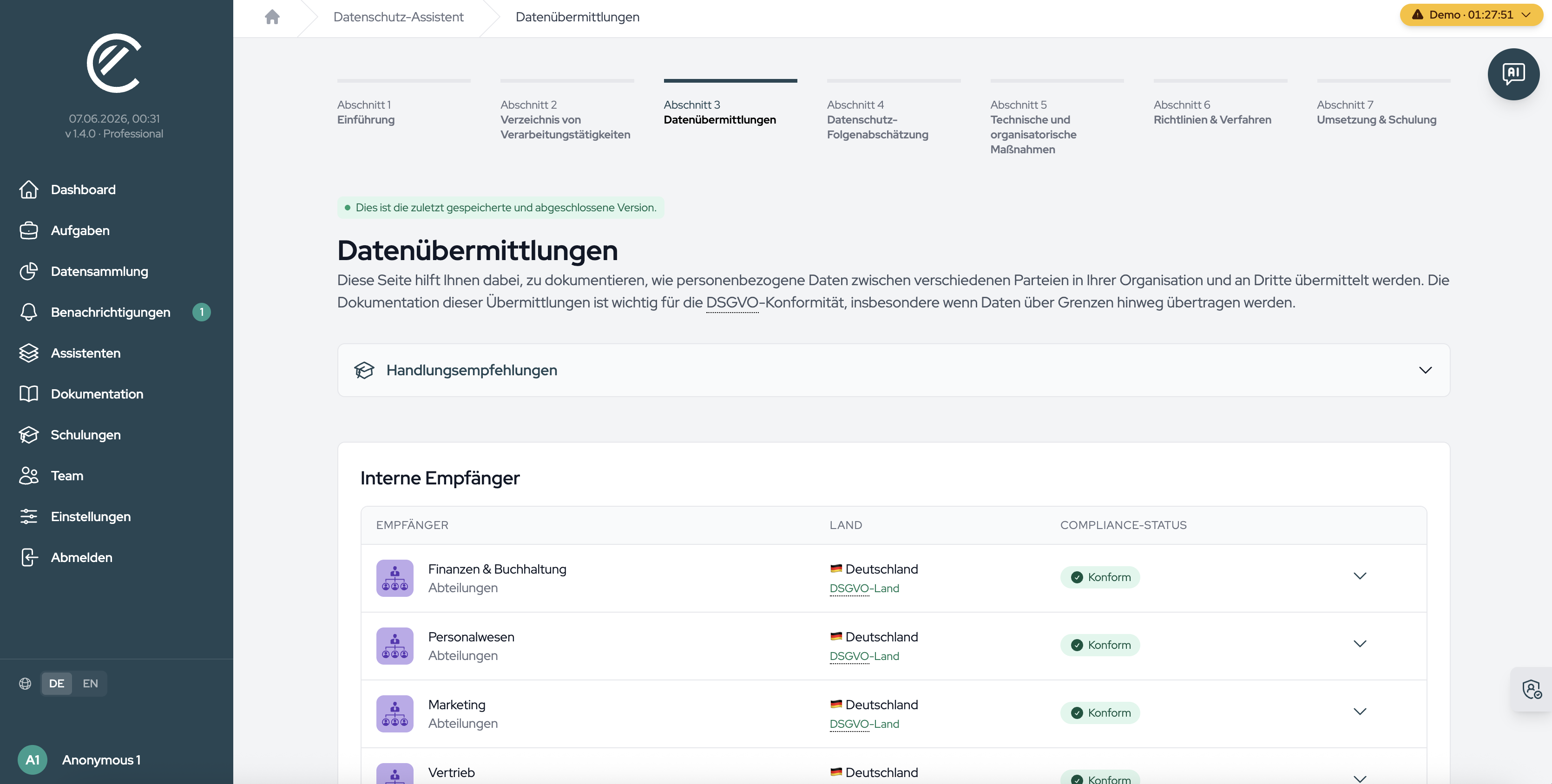Go to Abschnitt 1 Einführung
This screenshot has width=1552, height=784.
pos(404,103)
